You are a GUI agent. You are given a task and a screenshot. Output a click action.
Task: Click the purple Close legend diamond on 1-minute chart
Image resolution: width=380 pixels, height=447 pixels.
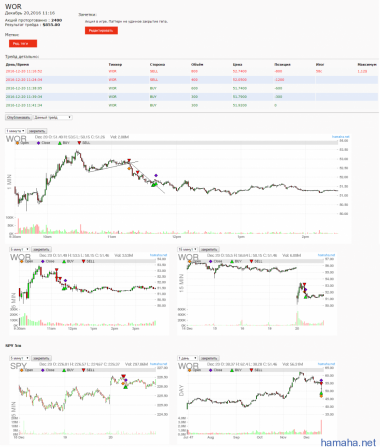[x=38, y=143]
